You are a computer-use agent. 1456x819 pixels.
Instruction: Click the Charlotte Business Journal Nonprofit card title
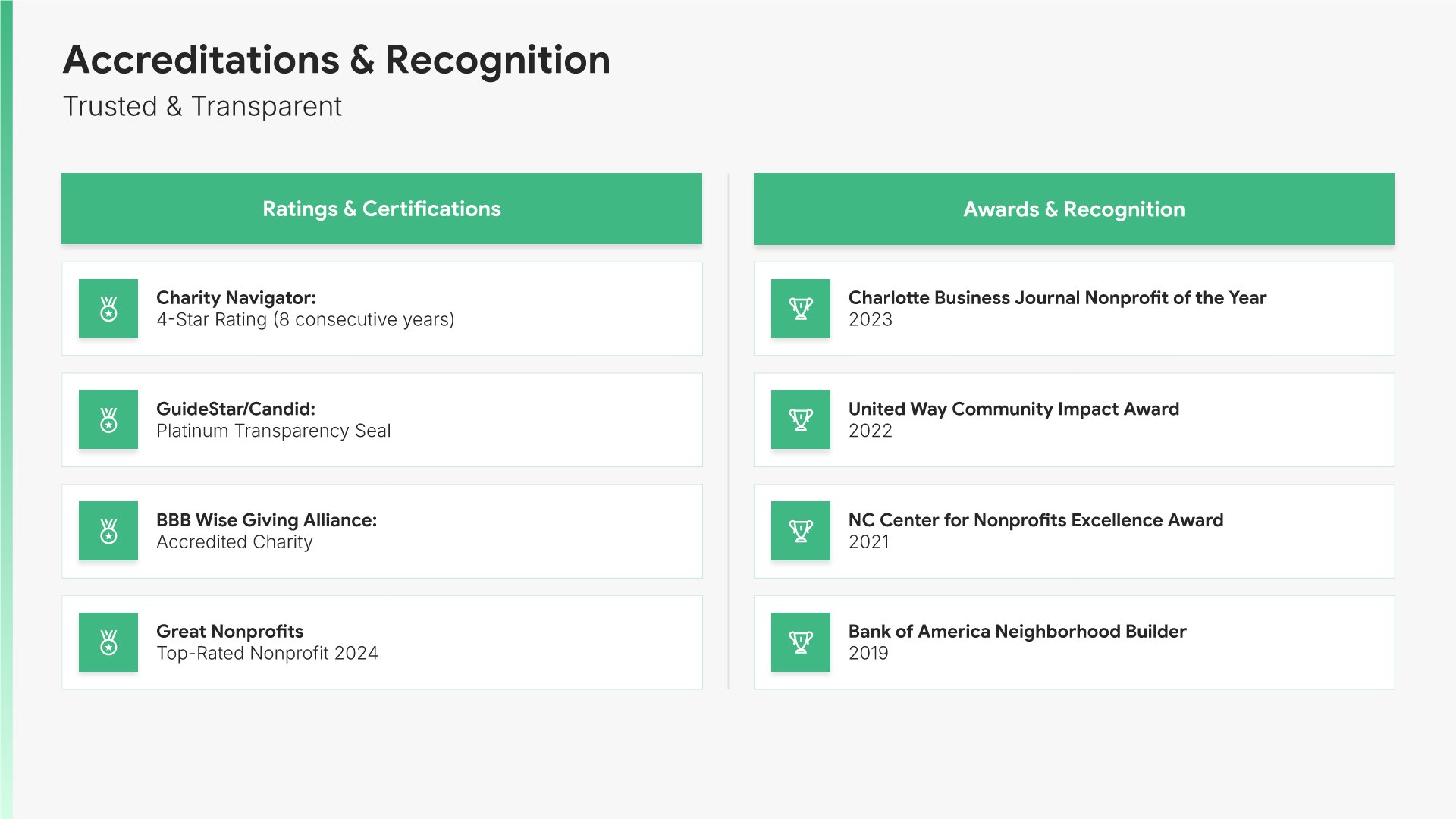[1057, 297]
